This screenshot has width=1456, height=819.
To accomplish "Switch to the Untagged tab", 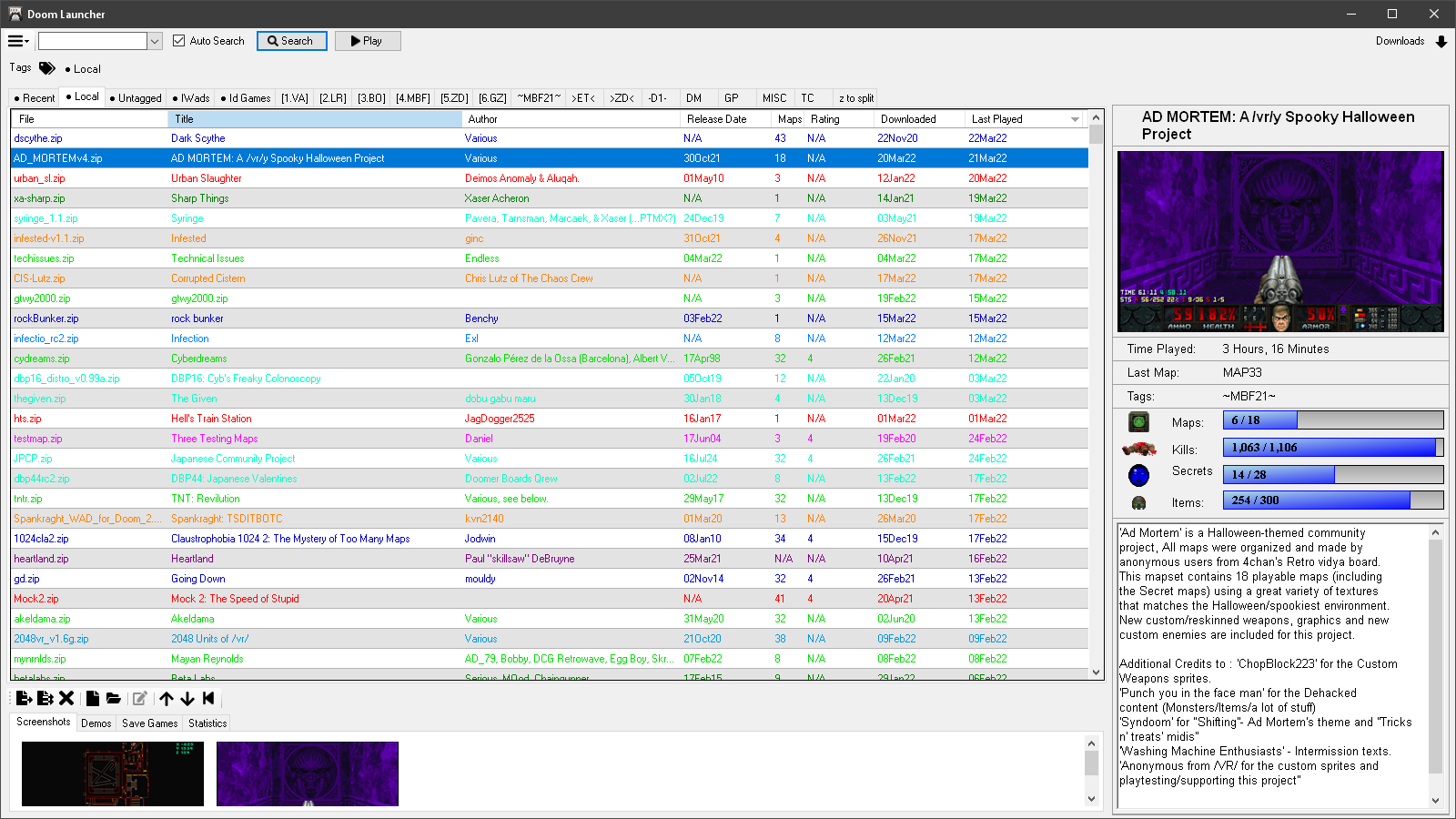I will click(136, 98).
